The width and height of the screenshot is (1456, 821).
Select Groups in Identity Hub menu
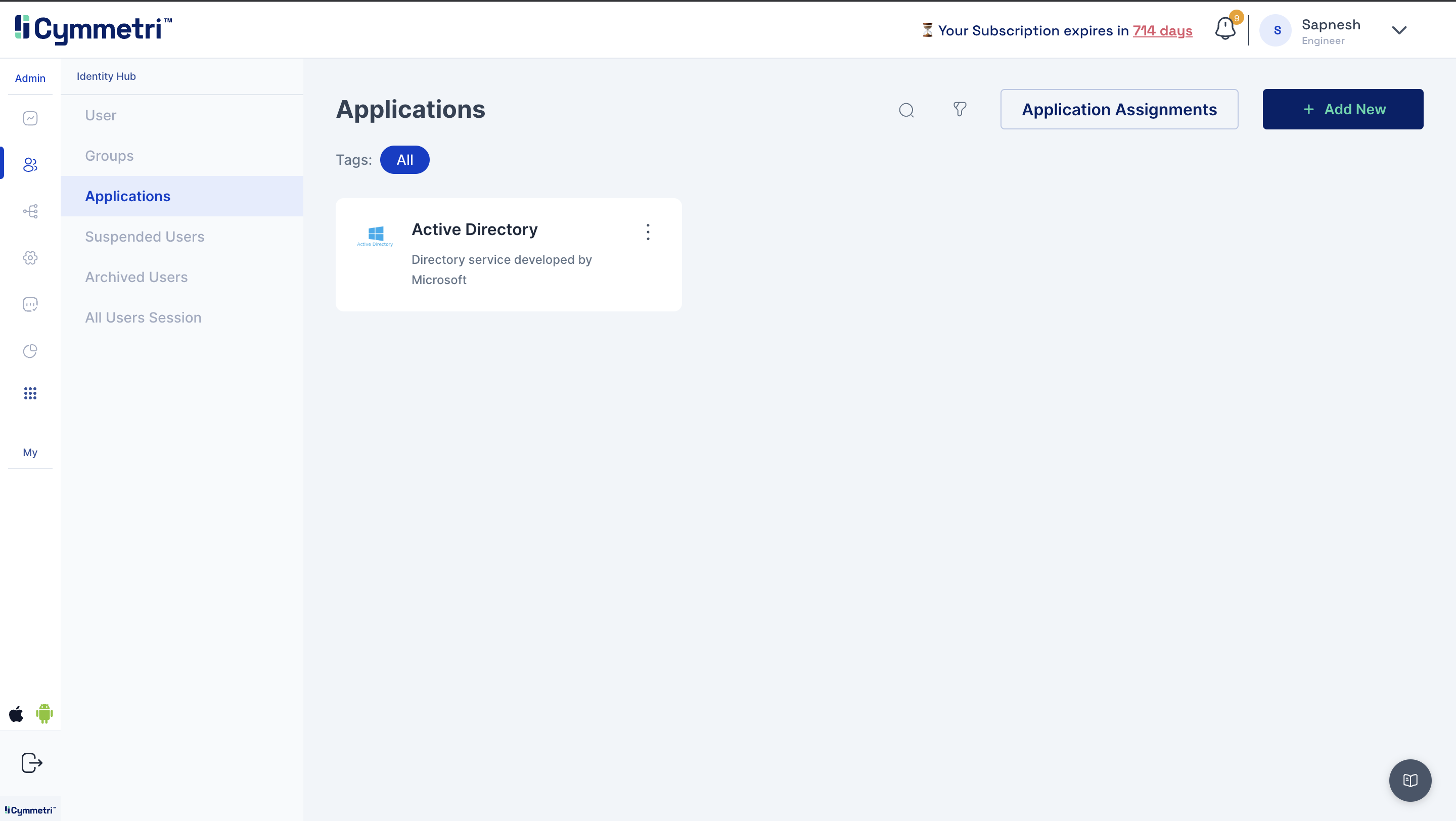[109, 156]
